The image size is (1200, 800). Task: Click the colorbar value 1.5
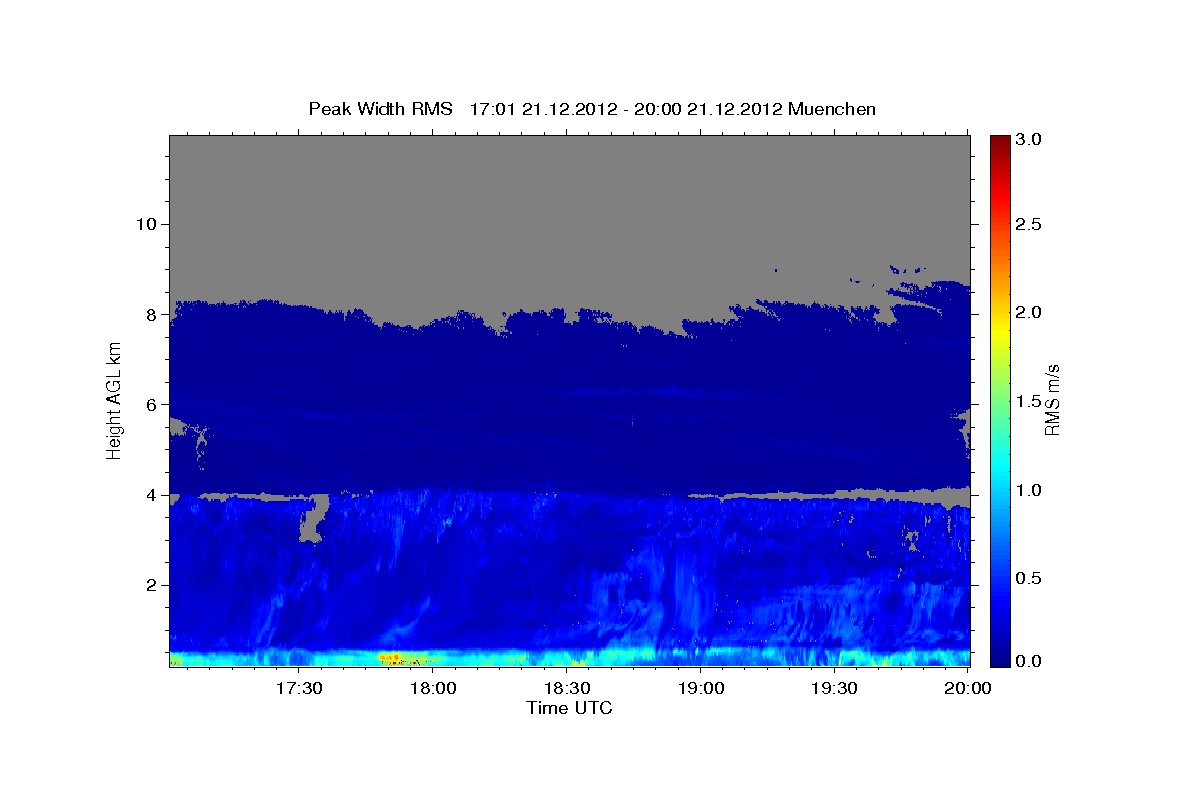(1030, 401)
